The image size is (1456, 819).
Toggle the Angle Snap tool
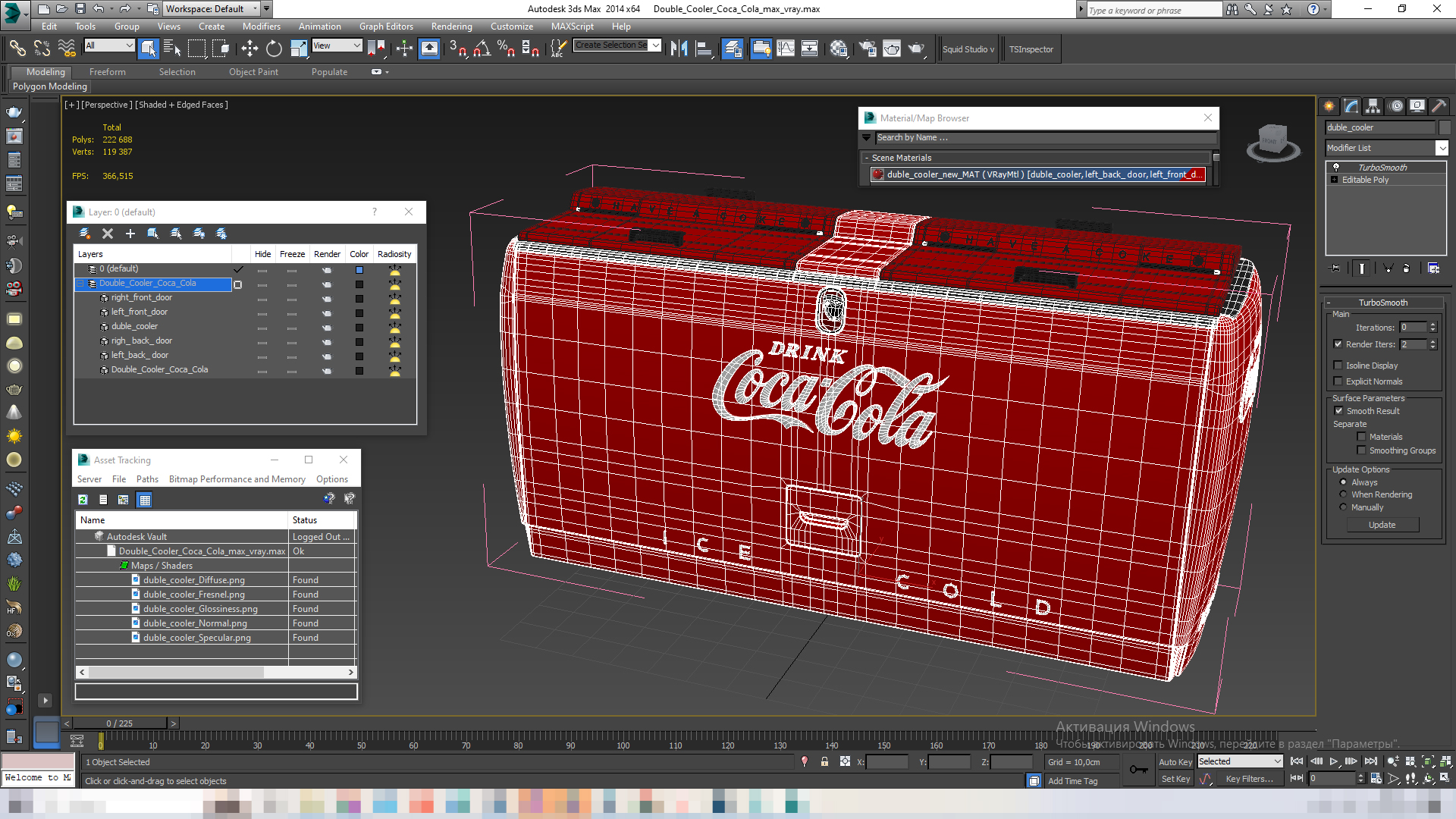coord(482,49)
